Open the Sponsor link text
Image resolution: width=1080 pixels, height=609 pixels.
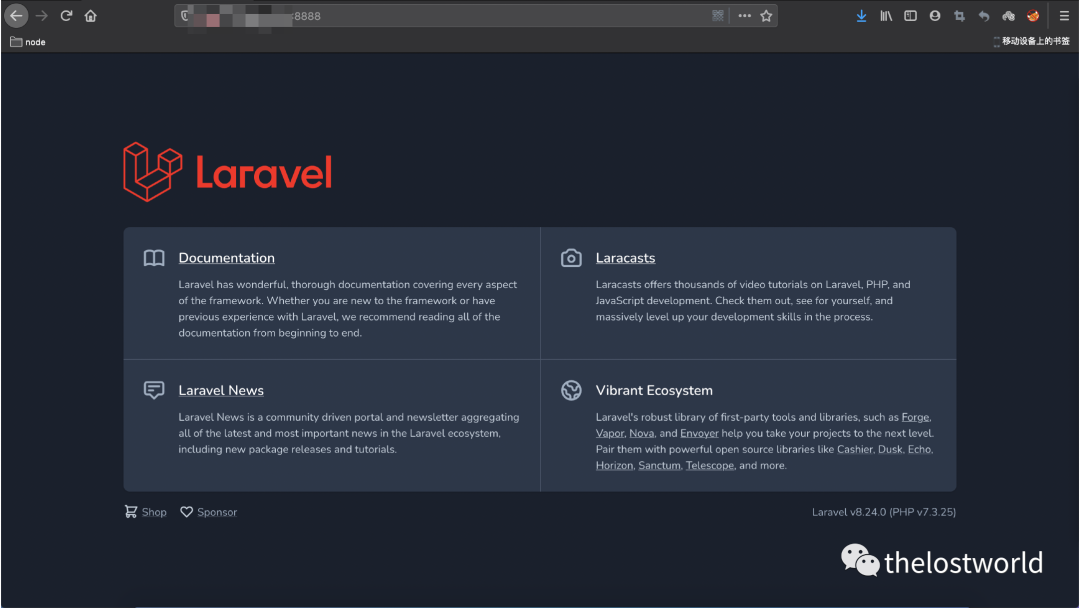click(x=217, y=513)
